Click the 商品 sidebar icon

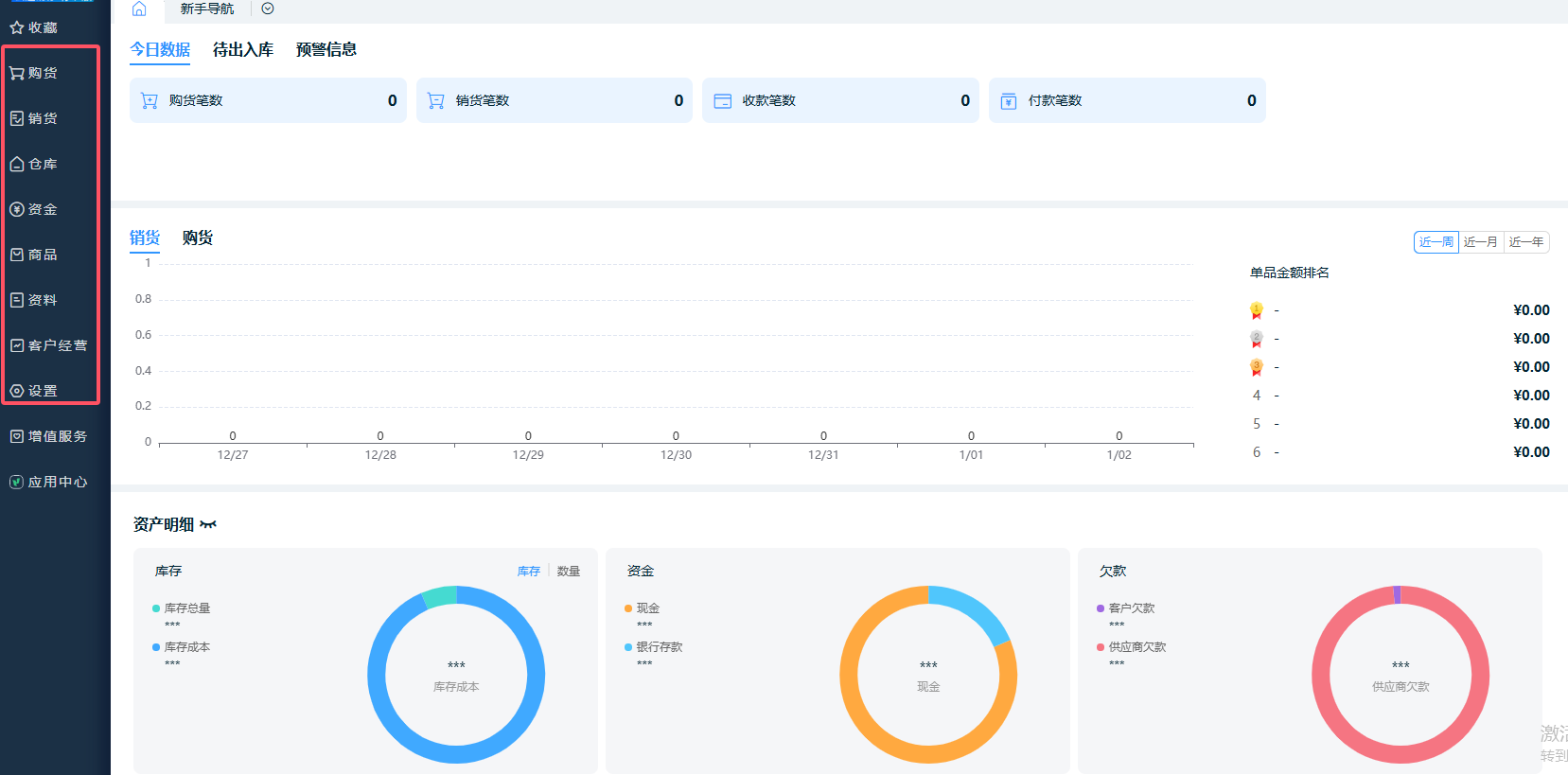click(x=17, y=255)
